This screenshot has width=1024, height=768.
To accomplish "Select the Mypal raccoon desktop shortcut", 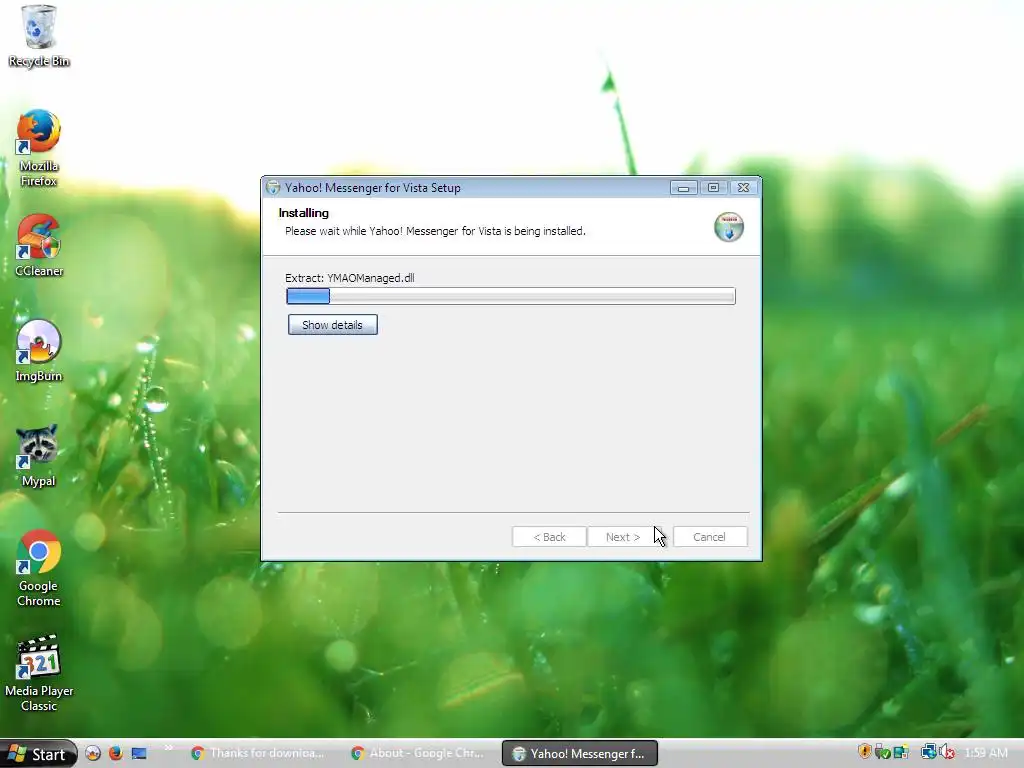I will 39,456.
